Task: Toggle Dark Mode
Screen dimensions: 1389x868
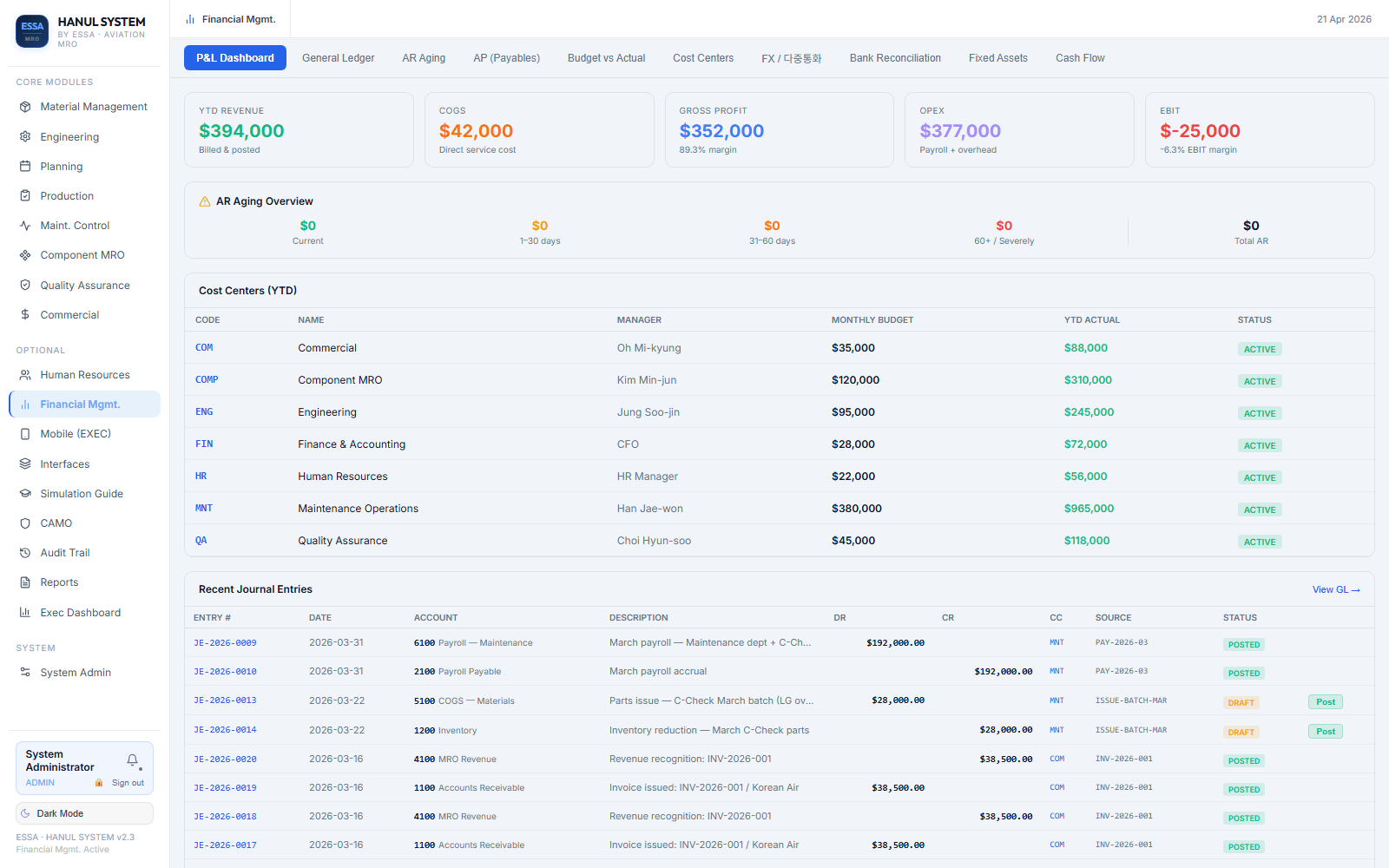Action: tap(84, 813)
